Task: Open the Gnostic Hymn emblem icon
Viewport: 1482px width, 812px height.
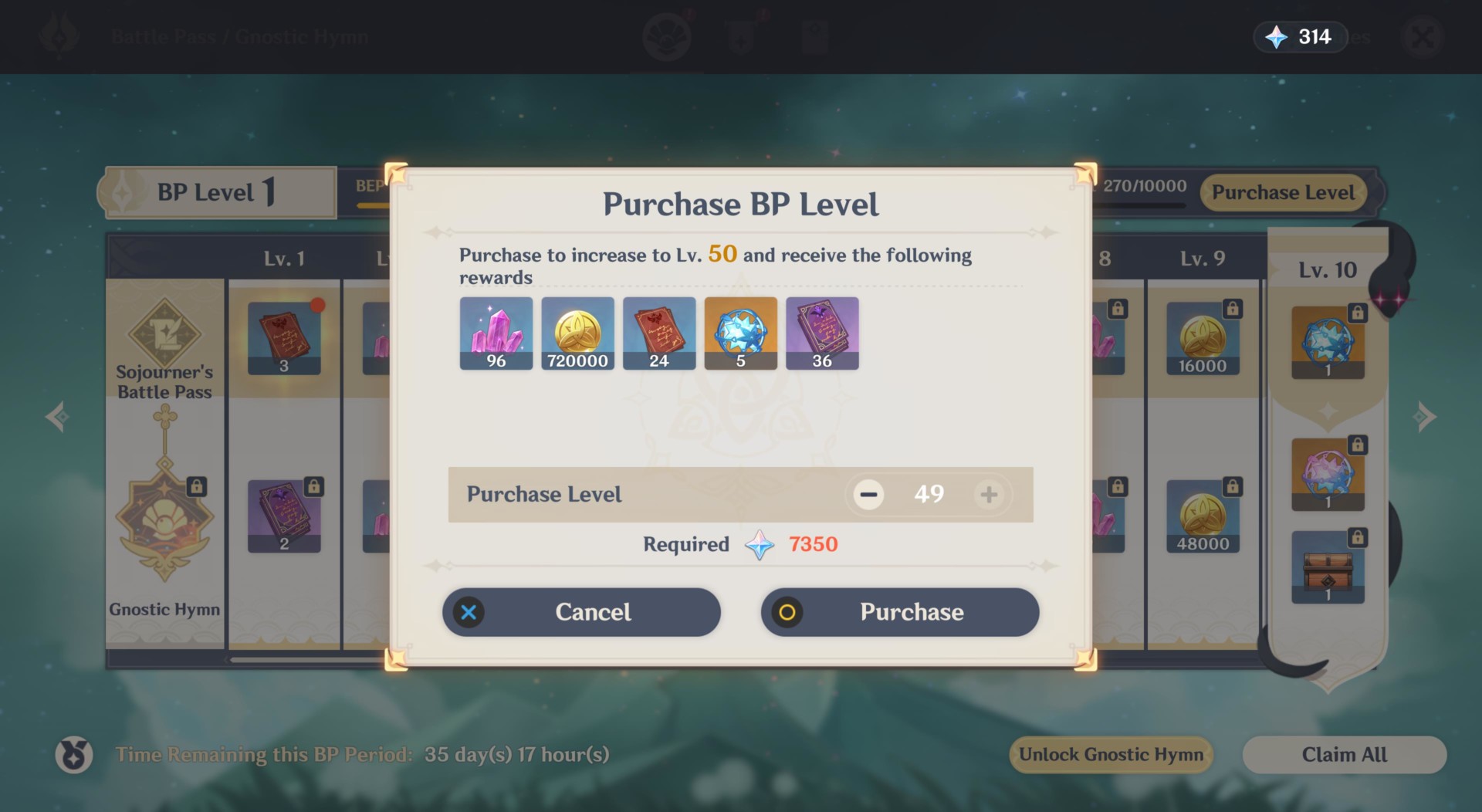Action: 164,525
